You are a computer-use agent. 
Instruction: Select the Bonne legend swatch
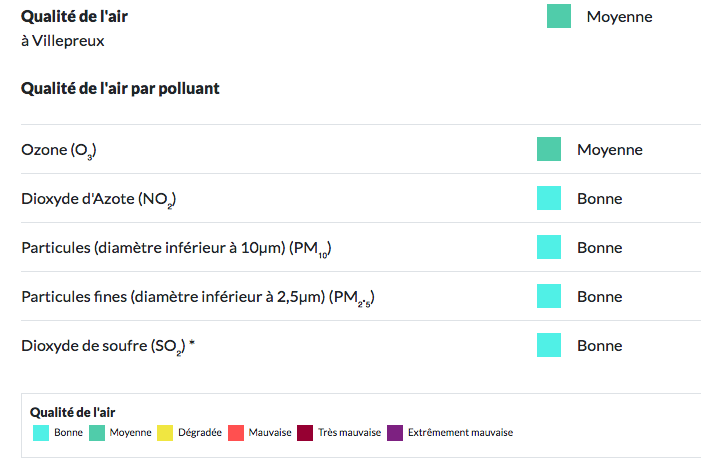41,433
